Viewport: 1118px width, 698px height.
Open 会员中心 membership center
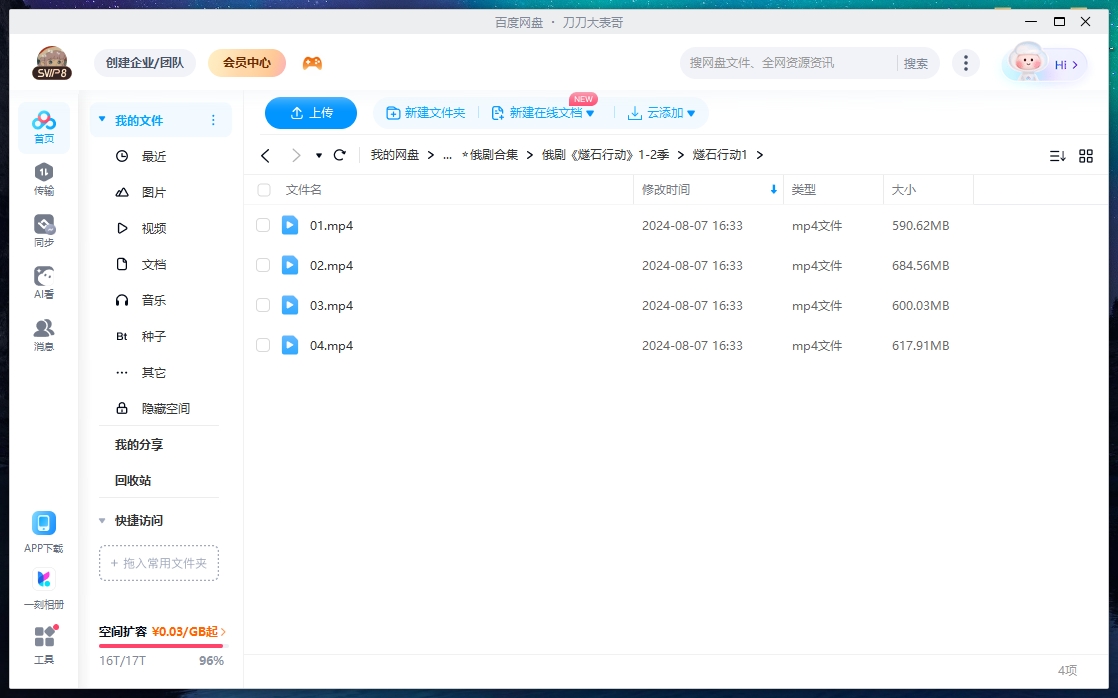pyautogui.click(x=246, y=62)
